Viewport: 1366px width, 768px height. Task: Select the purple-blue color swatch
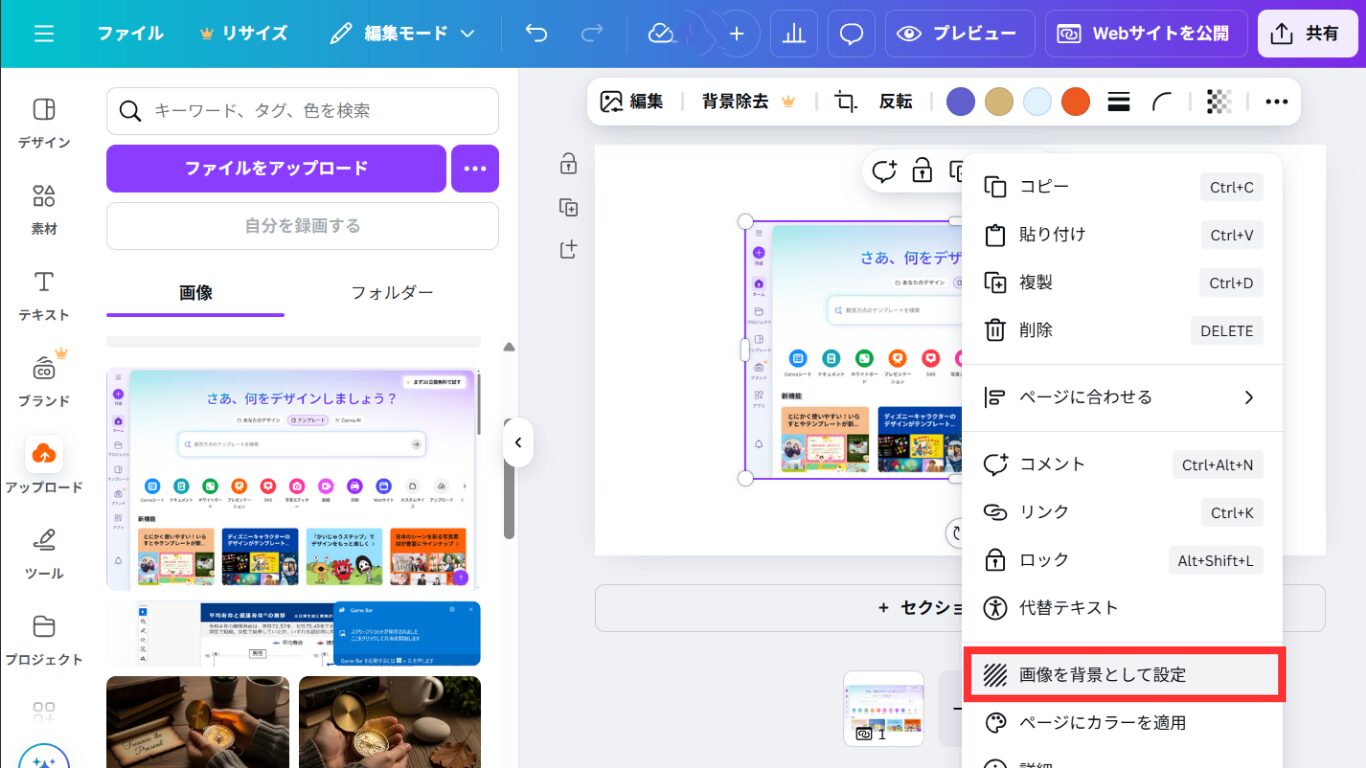tap(960, 101)
